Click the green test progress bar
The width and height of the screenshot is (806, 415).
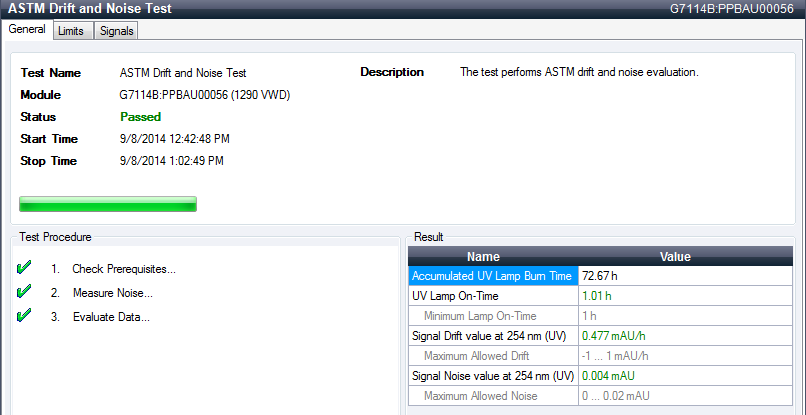point(108,205)
